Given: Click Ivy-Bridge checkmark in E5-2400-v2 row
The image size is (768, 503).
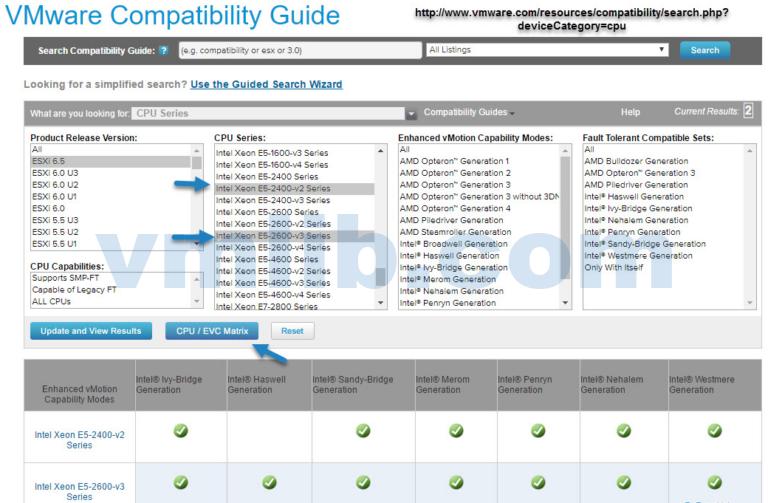Looking at the screenshot, I should [x=181, y=430].
